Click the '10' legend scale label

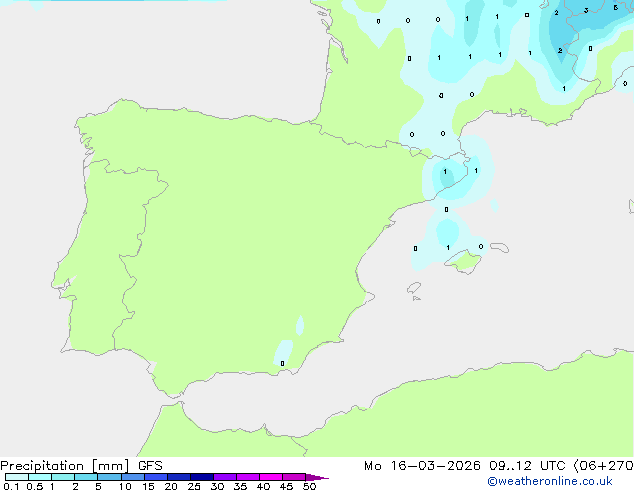tap(125, 486)
